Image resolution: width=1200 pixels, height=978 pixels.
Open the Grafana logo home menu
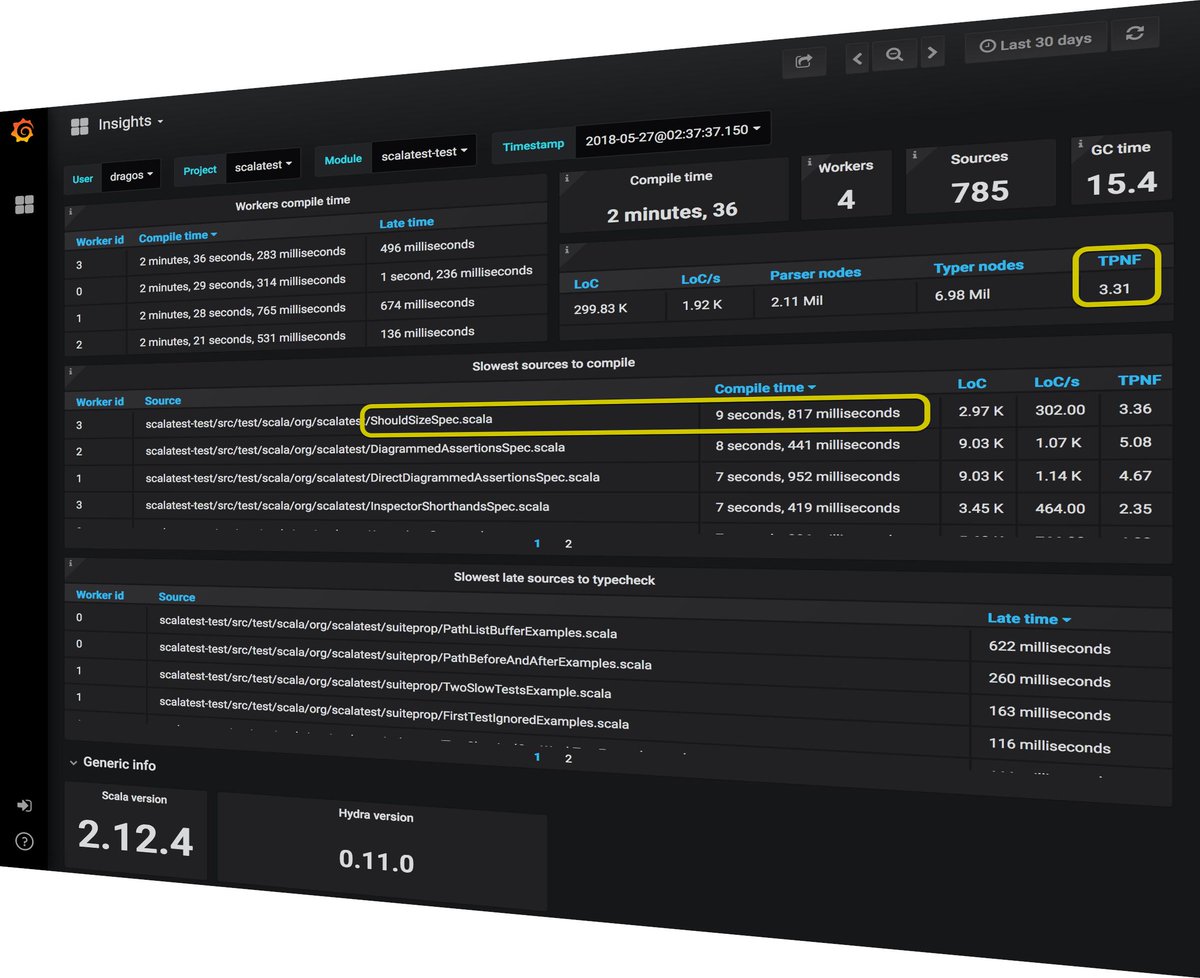point(22,131)
